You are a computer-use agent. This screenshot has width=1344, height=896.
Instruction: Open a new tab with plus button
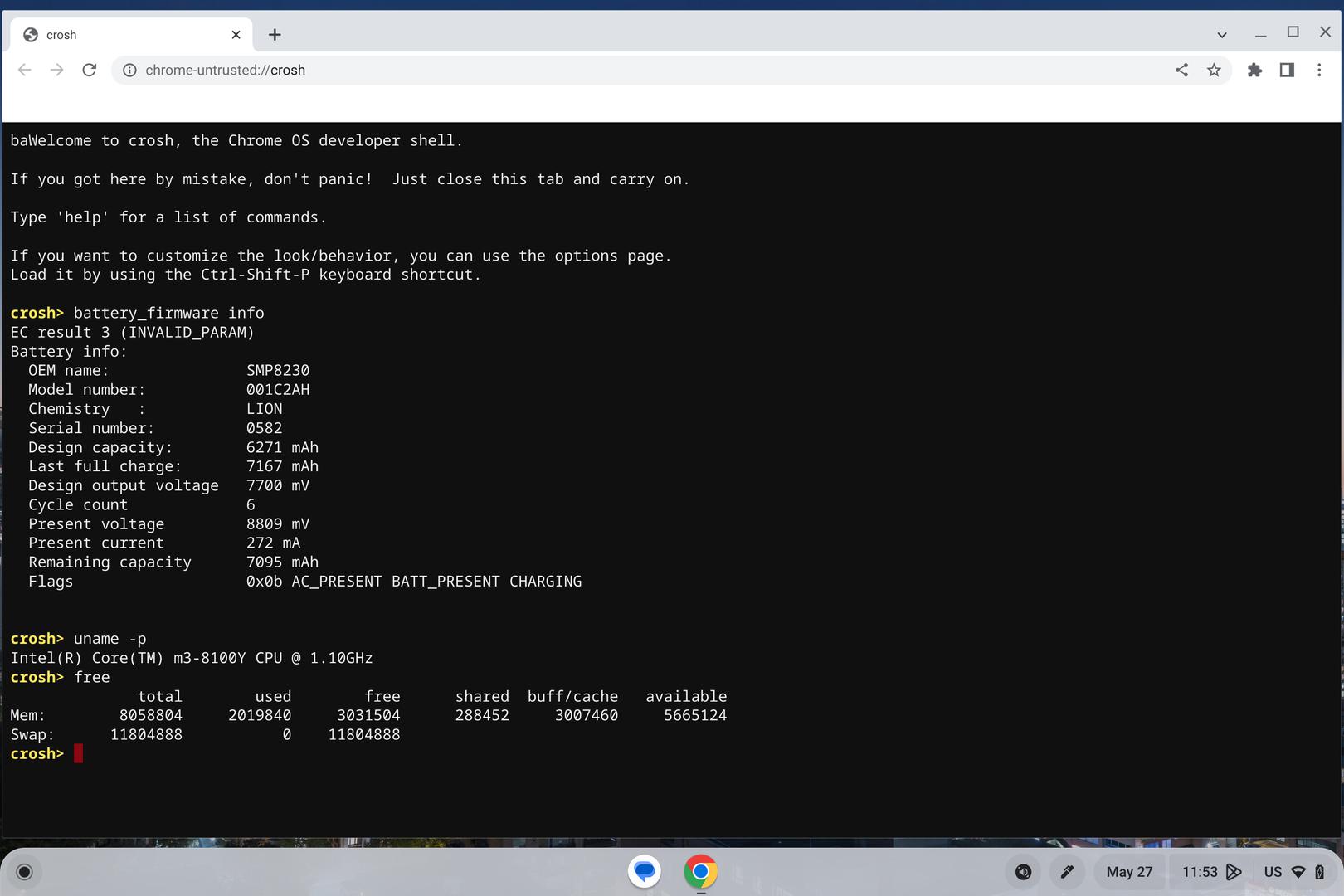click(x=275, y=34)
